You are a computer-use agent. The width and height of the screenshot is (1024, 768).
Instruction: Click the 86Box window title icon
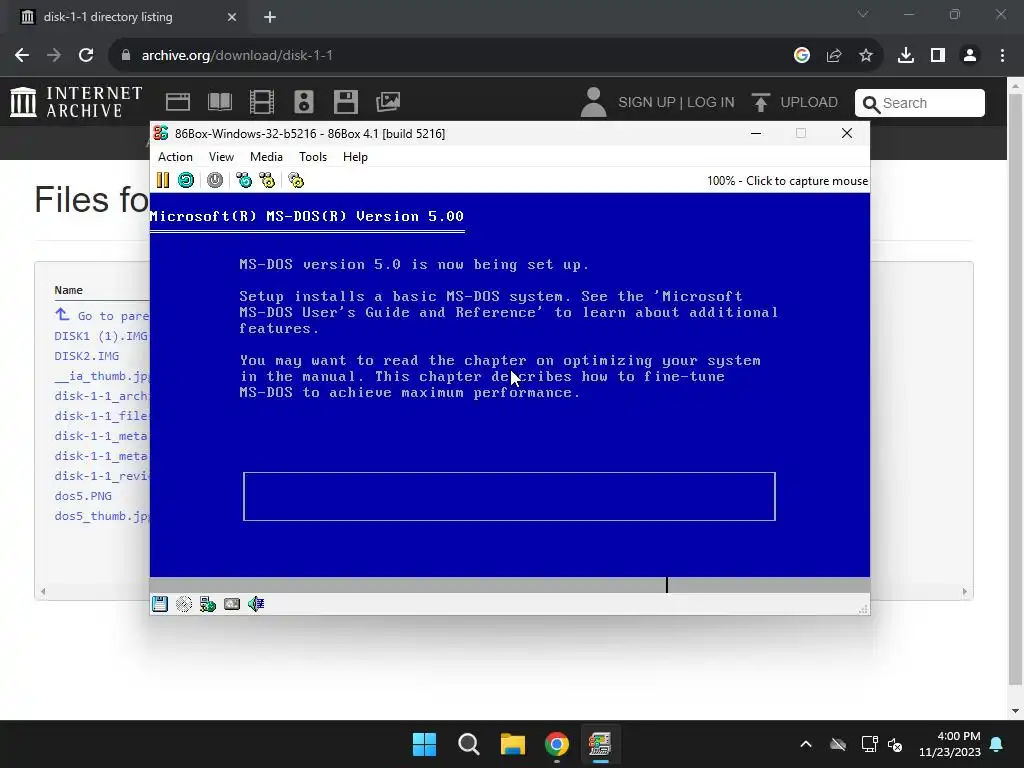[x=161, y=133]
